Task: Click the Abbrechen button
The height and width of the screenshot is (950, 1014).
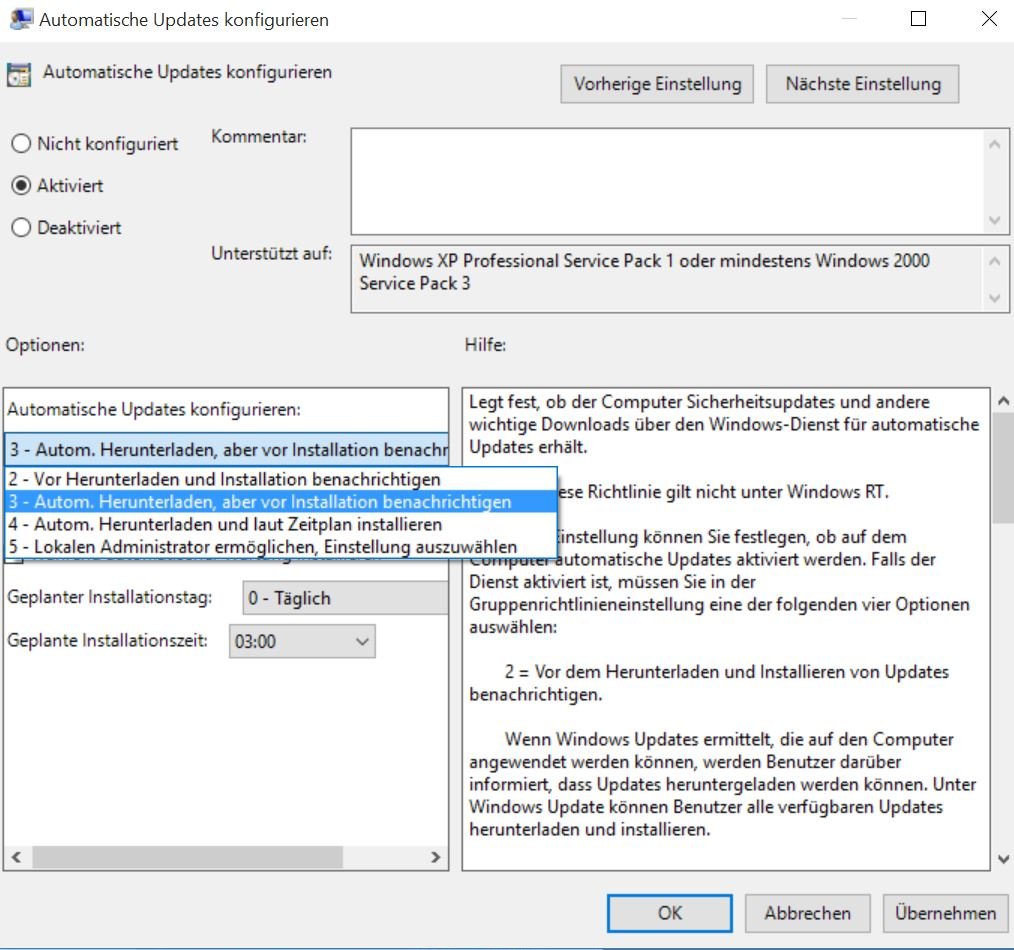Action: (808, 913)
